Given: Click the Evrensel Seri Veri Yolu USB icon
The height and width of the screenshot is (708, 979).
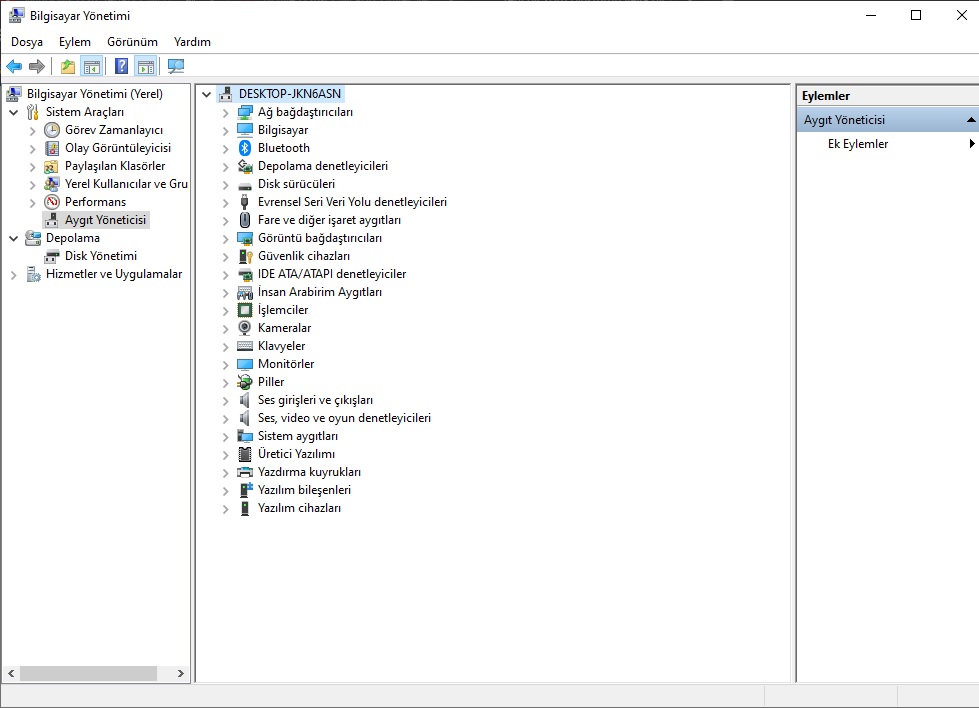Looking at the screenshot, I should pyautogui.click(x=245, y=202).
